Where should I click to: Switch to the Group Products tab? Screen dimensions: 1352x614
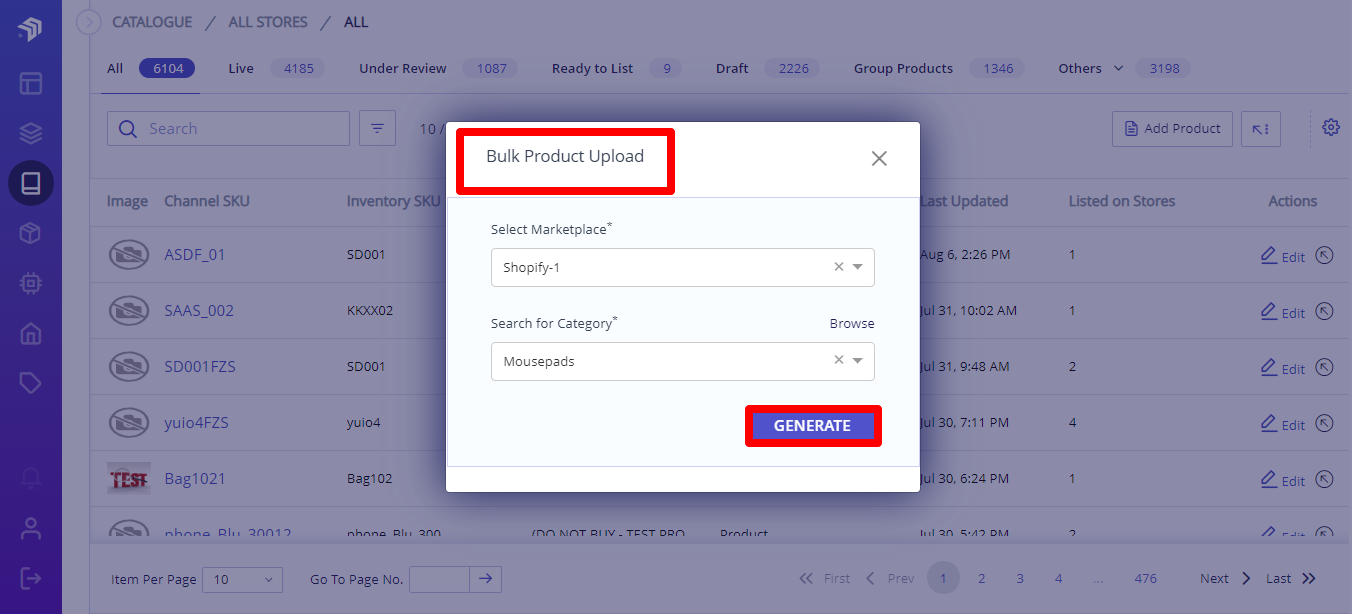[x=938, y=69]
